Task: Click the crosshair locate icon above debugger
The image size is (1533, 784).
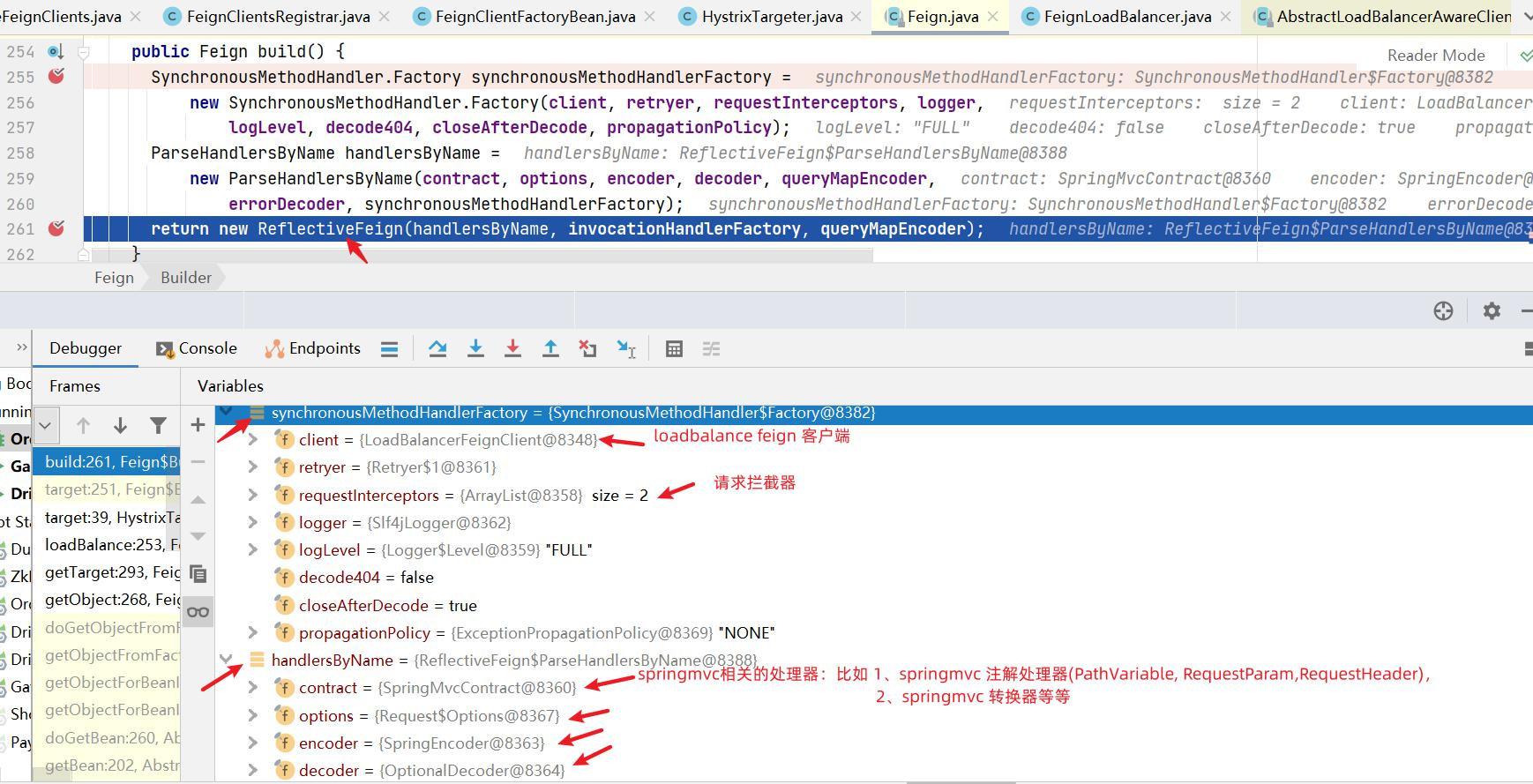Action: [1443, 310]
